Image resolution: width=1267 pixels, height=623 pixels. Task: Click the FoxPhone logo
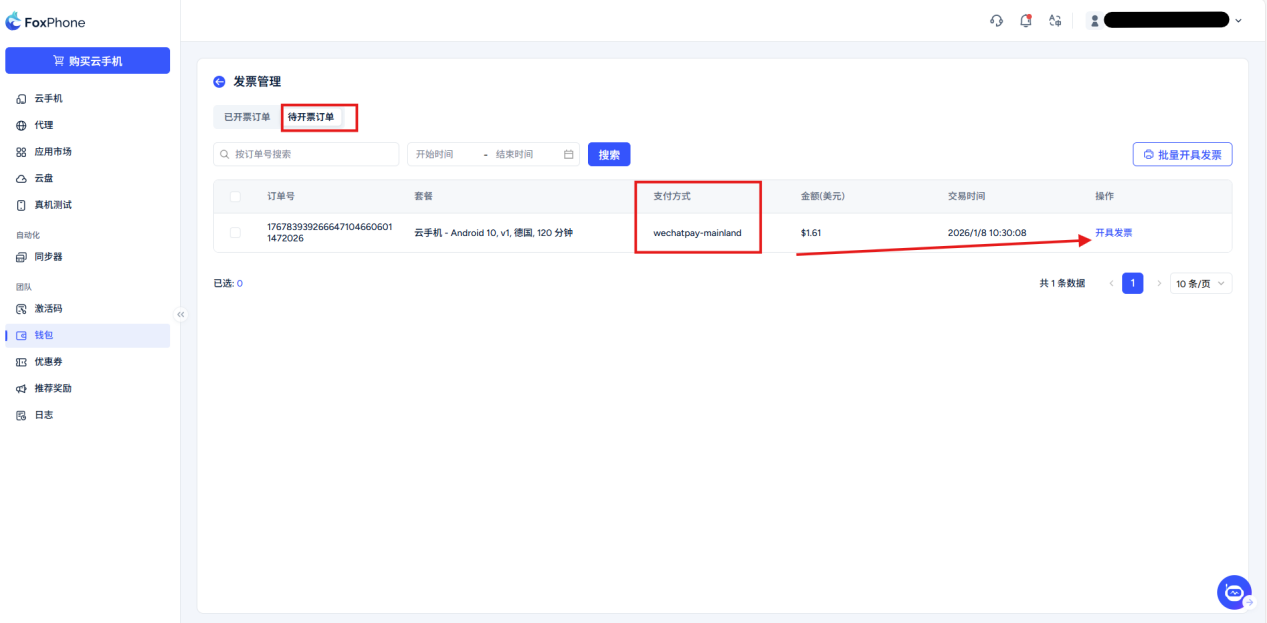pyautogui.click(x=46, y=22)
